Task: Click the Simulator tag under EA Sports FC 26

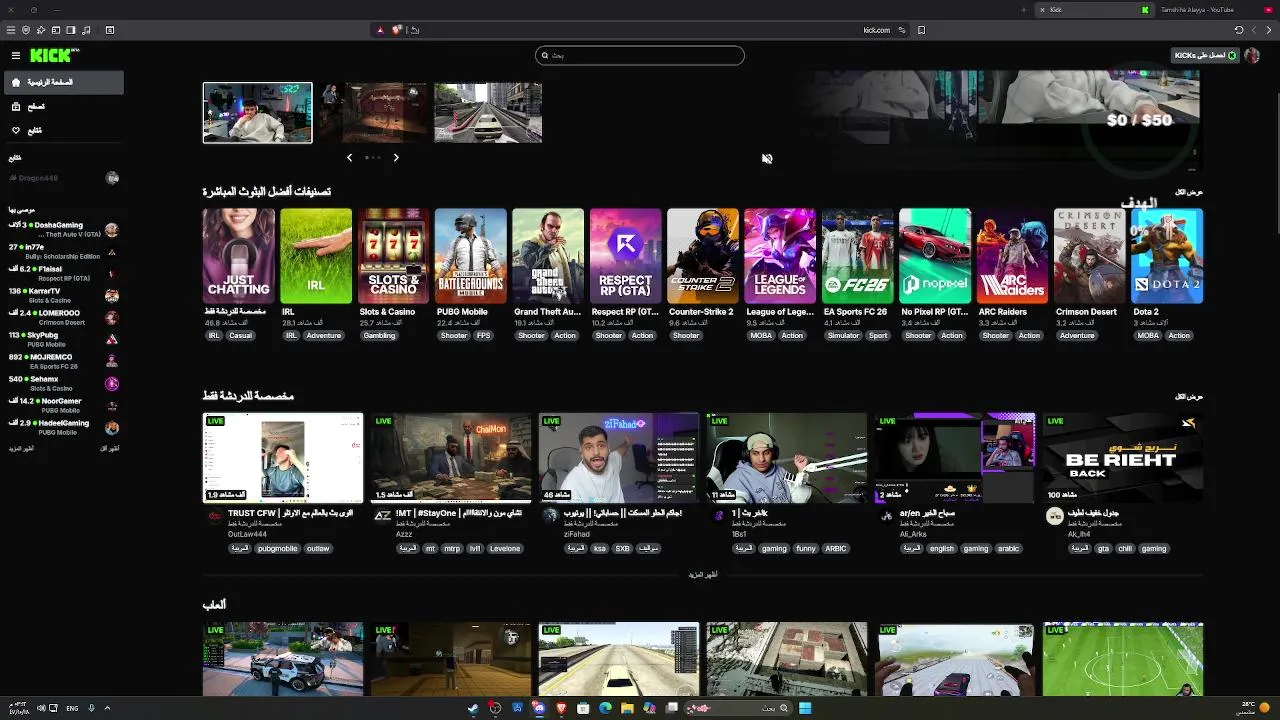Action: coord(843,336)
